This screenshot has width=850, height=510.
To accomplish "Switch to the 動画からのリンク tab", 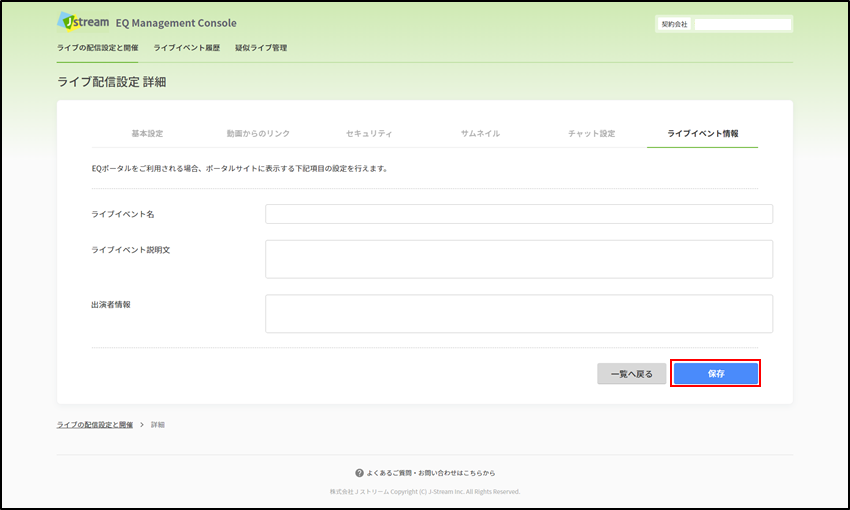I will (258, 133).
